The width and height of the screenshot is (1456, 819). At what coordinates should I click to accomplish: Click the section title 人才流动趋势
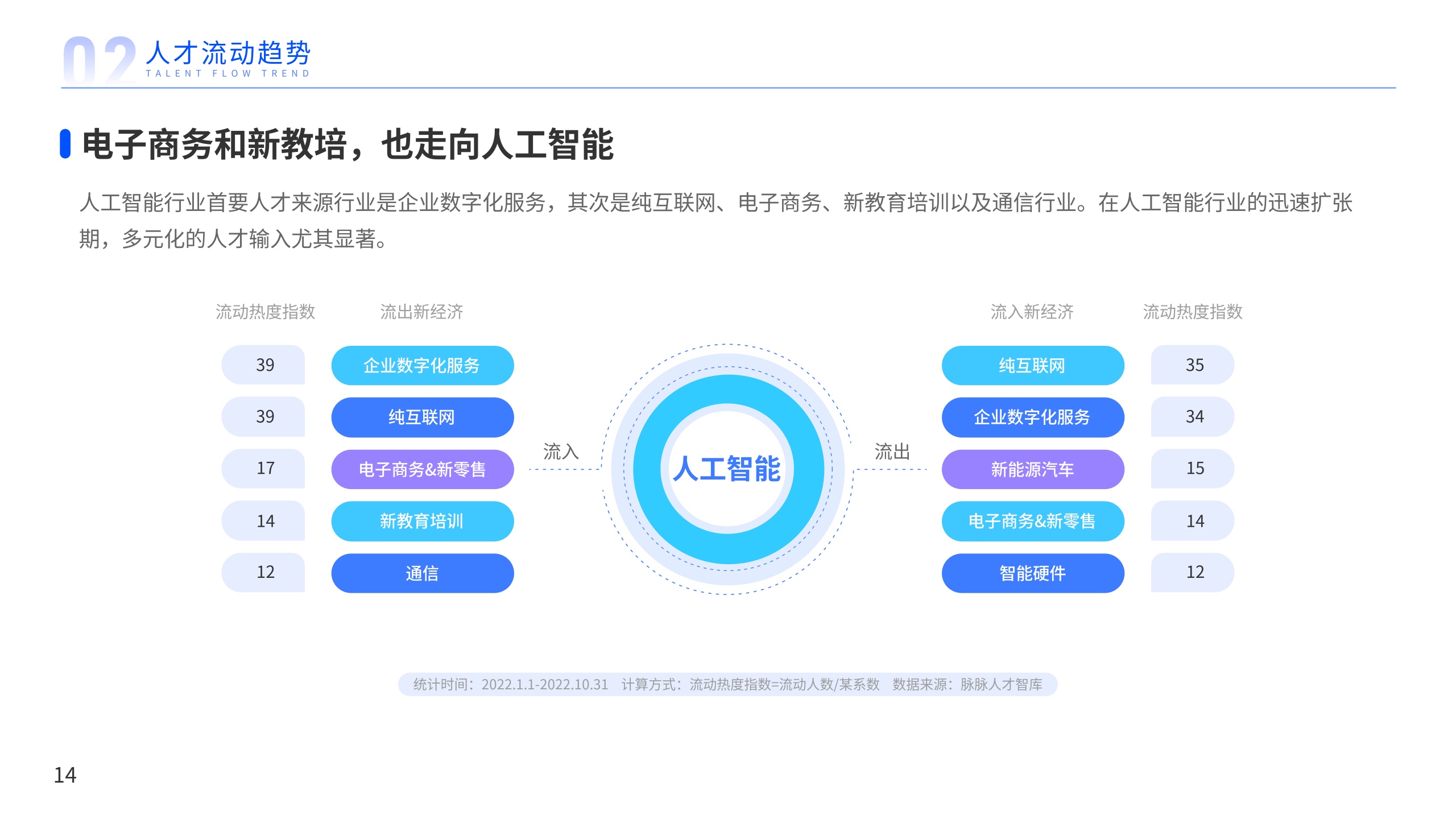pyautogui.click(x=228, y=53)
